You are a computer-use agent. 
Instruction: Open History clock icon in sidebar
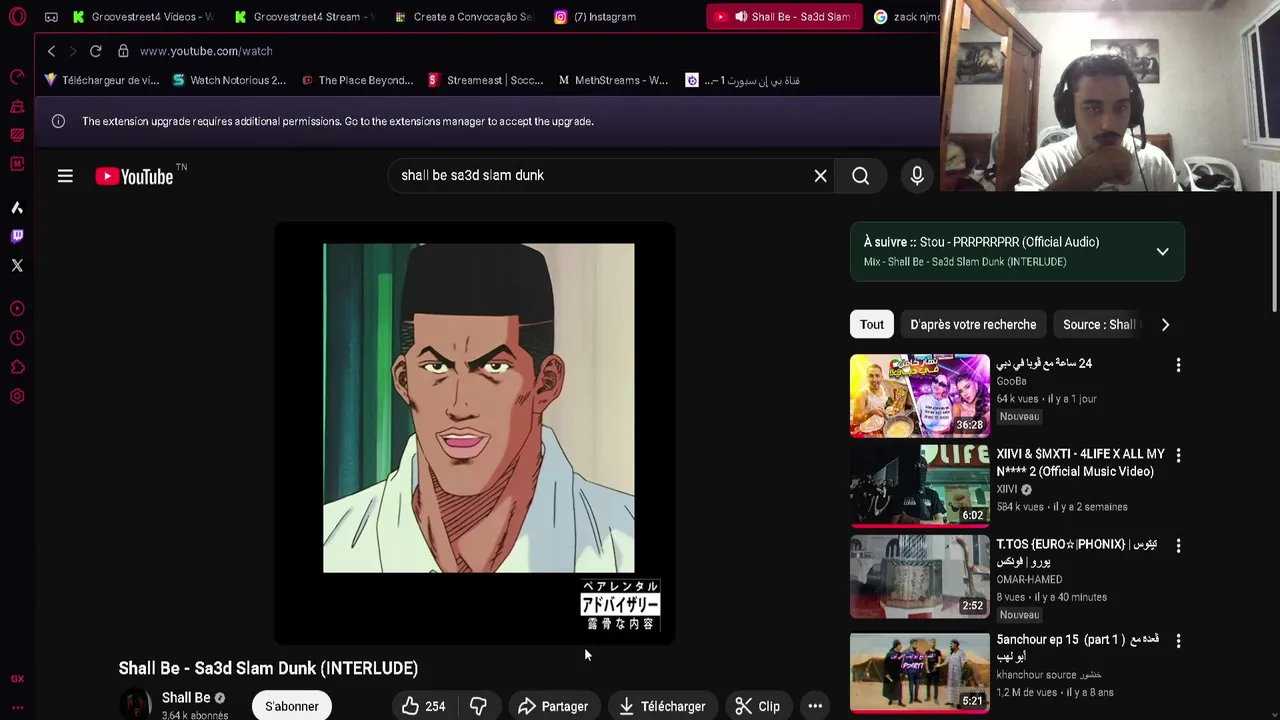coord(17,338)
